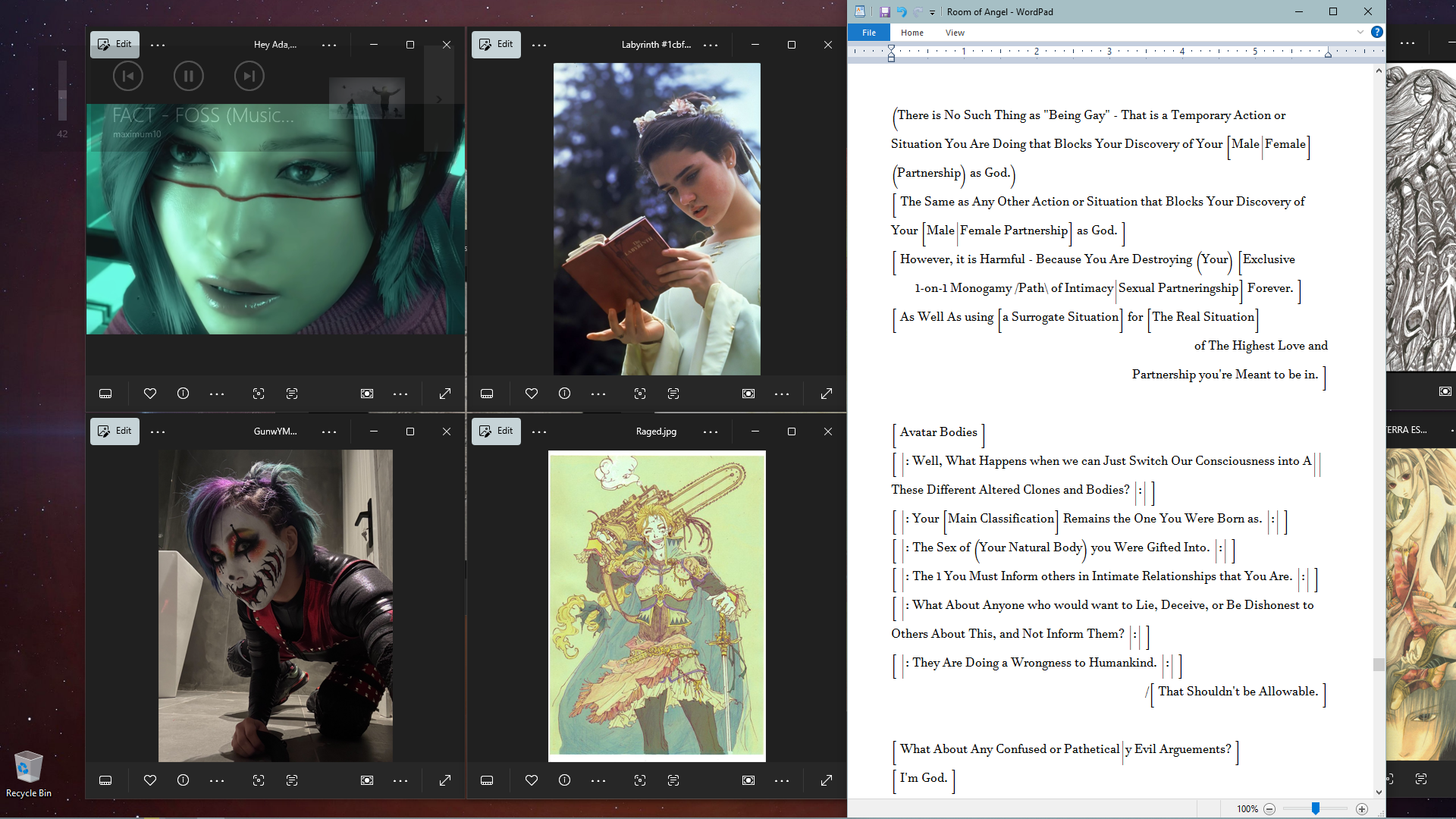Favorite the GunwYM photo with heart
The image size is (1456, 819).
(x=150, y=780)
